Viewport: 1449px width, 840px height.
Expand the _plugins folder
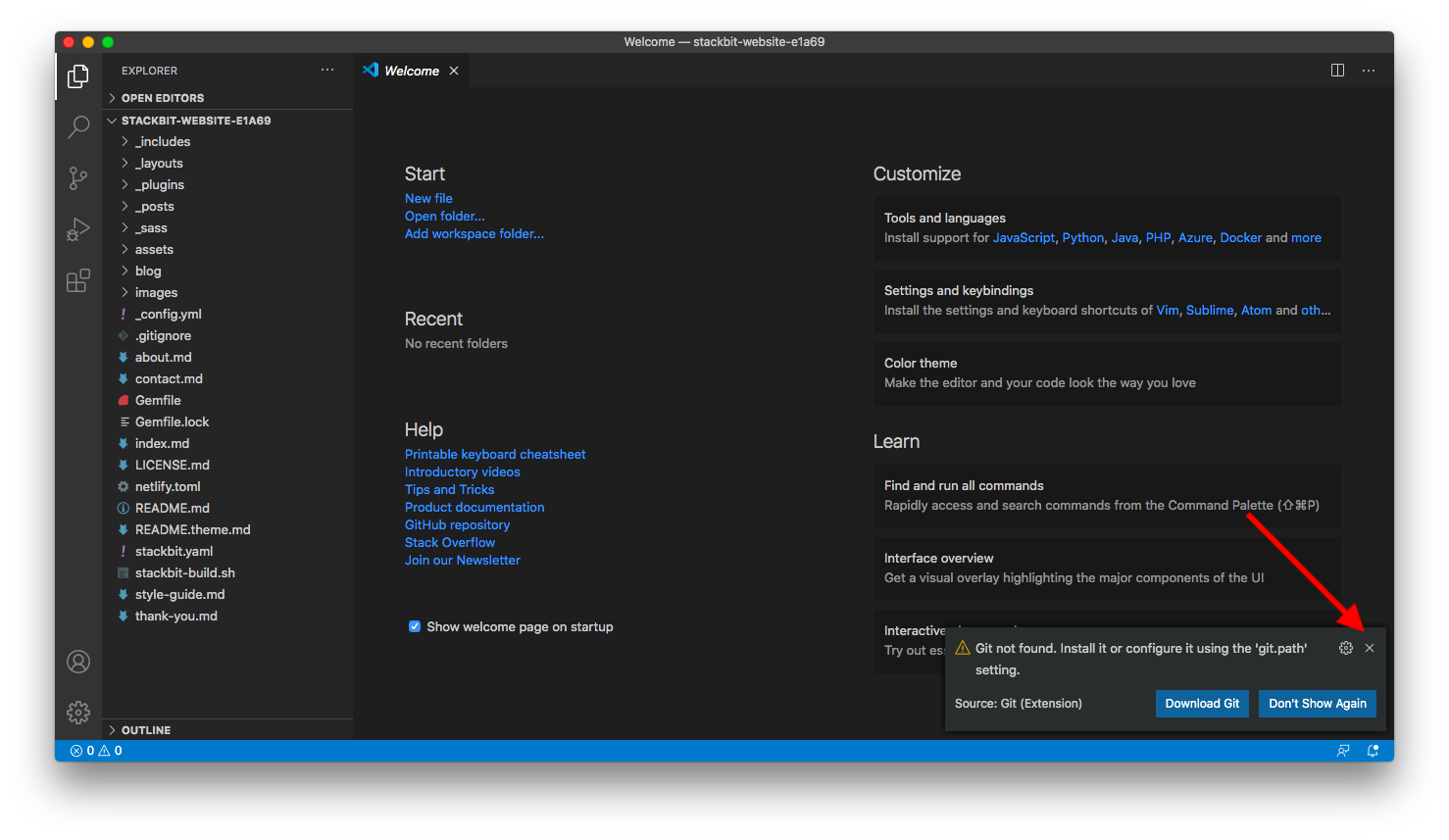[227, 185]
